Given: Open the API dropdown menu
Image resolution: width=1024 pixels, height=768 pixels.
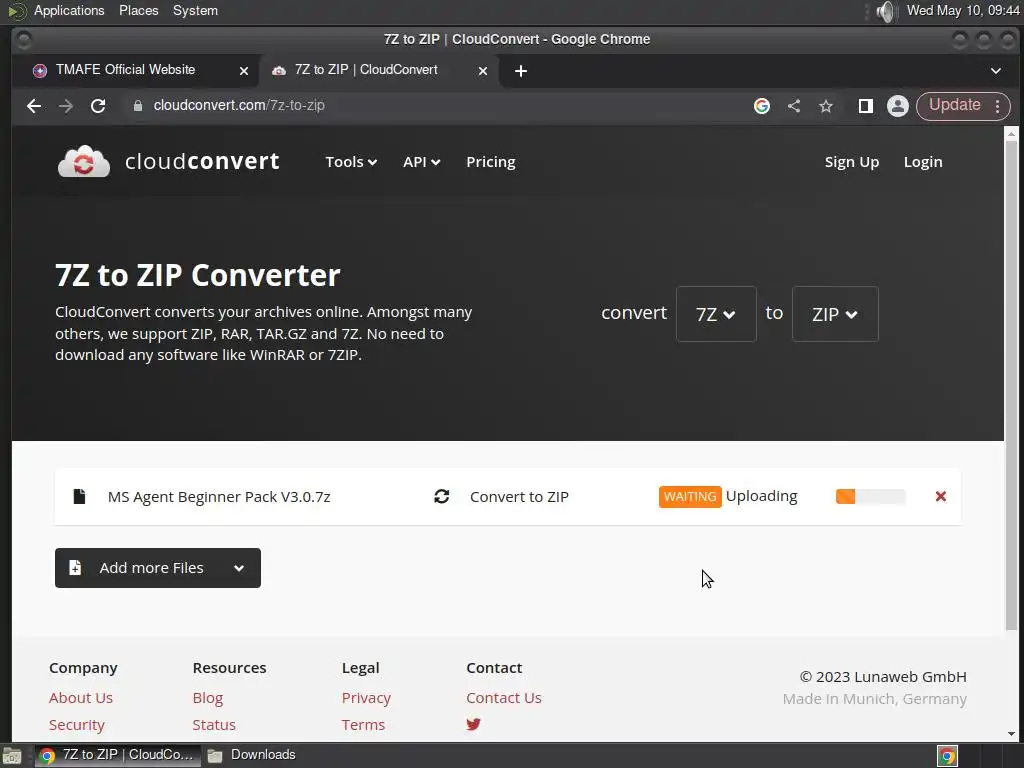Looking at the screenshot, I should point(421,162).
